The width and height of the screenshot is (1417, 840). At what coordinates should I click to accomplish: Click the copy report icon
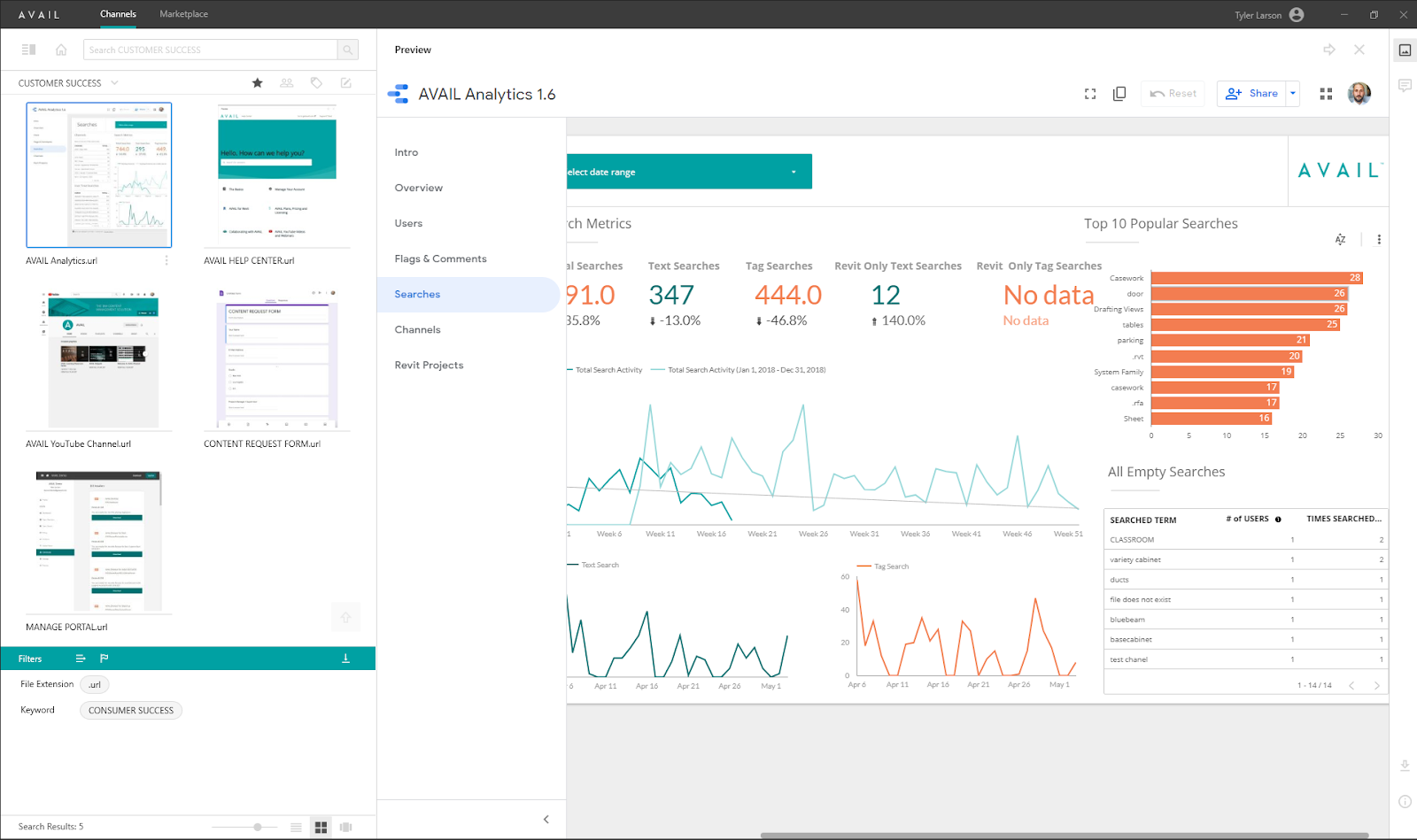[1119, 94]
